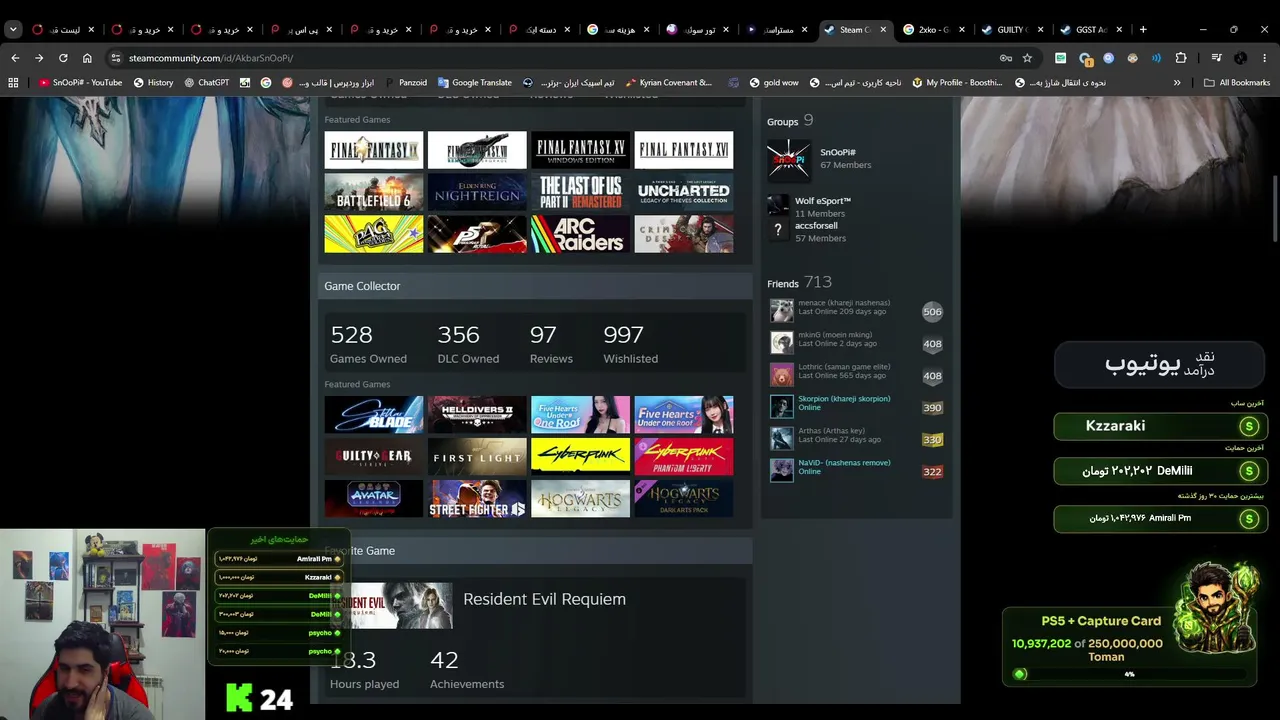Open the Hogwarts Legacy Dark Arts Pack thumbnail
1280x720 pixels.
684,499
